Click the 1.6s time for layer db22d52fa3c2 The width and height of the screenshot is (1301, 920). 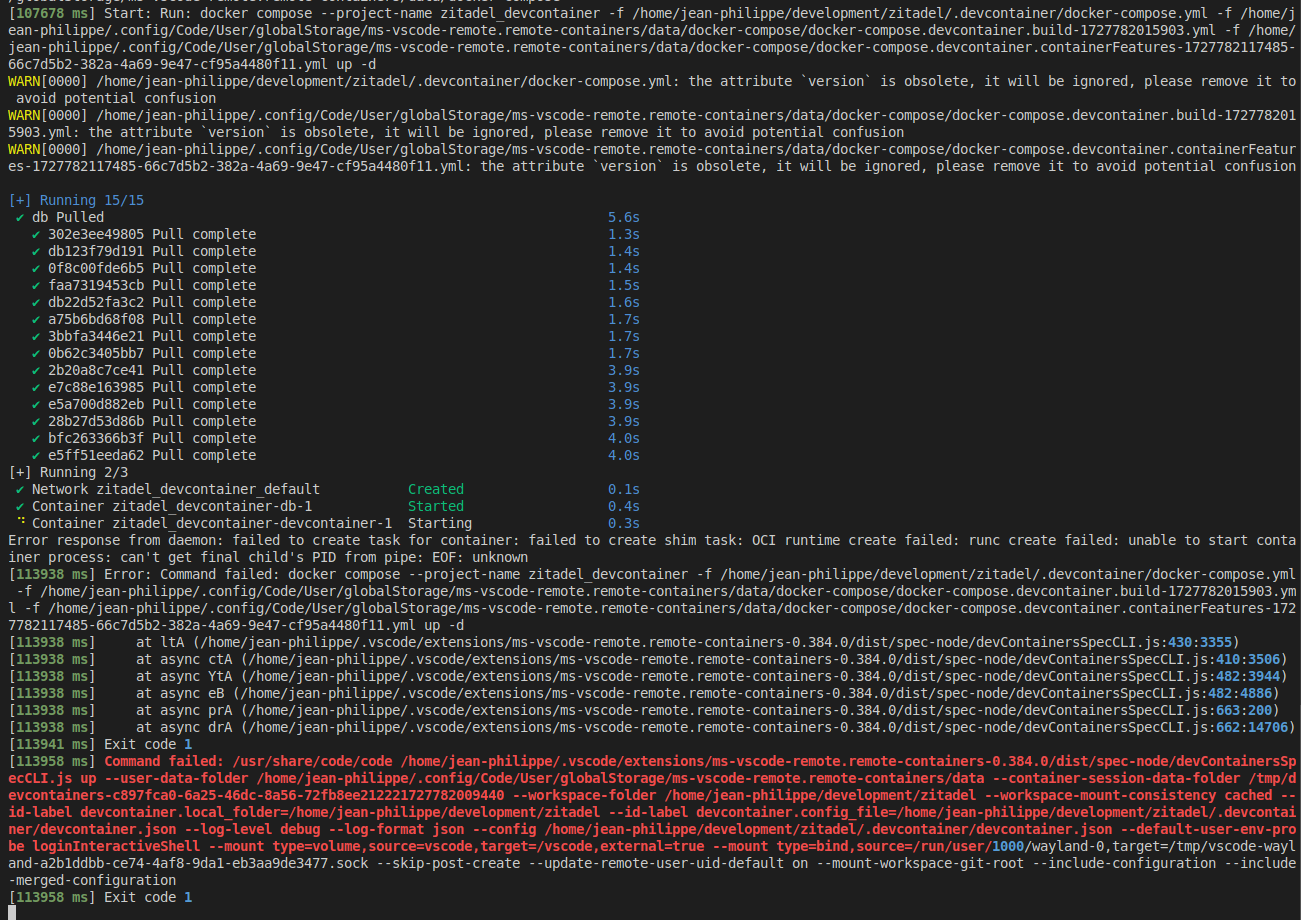point(624,302)
